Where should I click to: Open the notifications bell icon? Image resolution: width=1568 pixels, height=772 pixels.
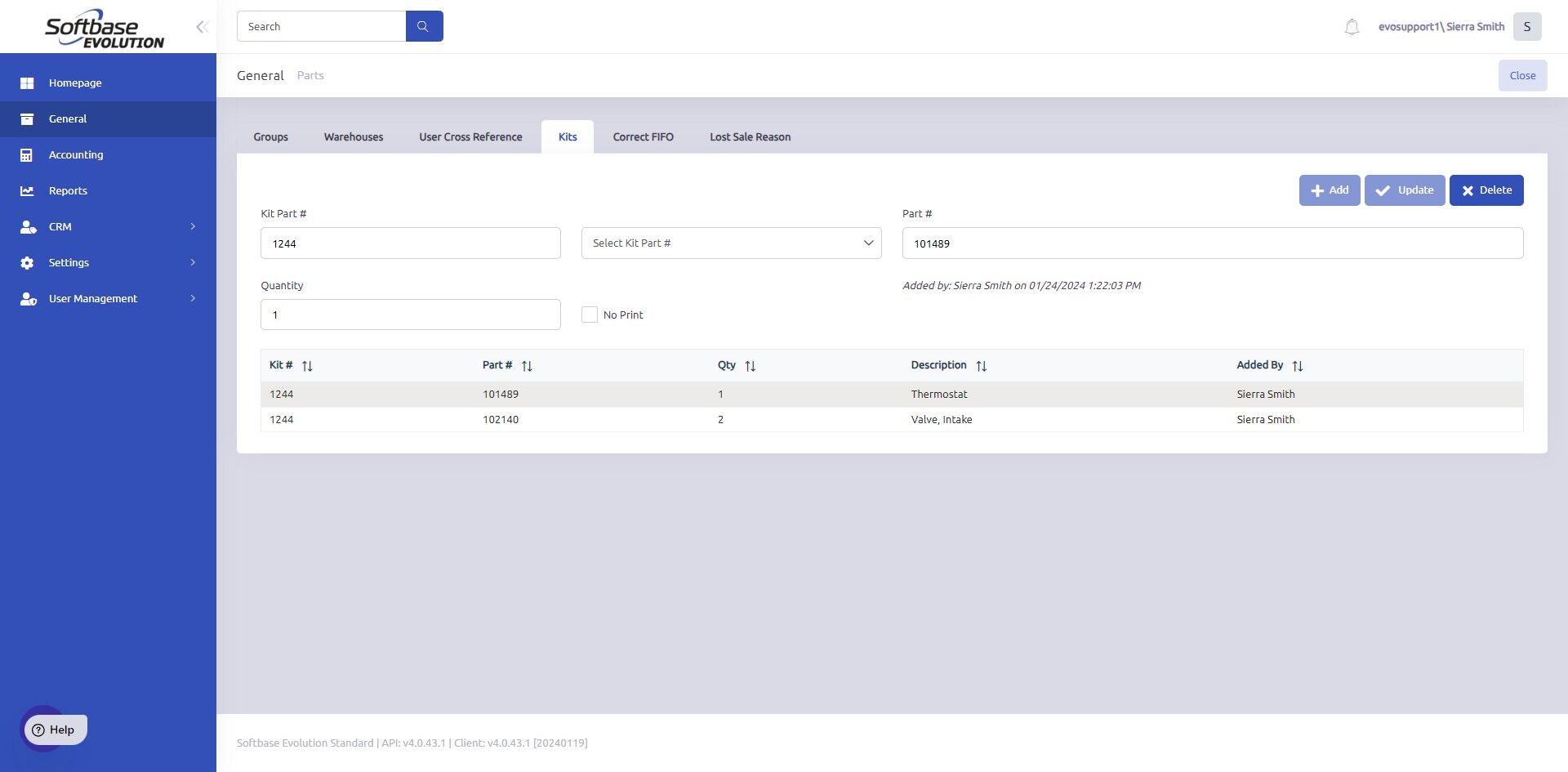pyautogui.click(x=1352, y=27)
